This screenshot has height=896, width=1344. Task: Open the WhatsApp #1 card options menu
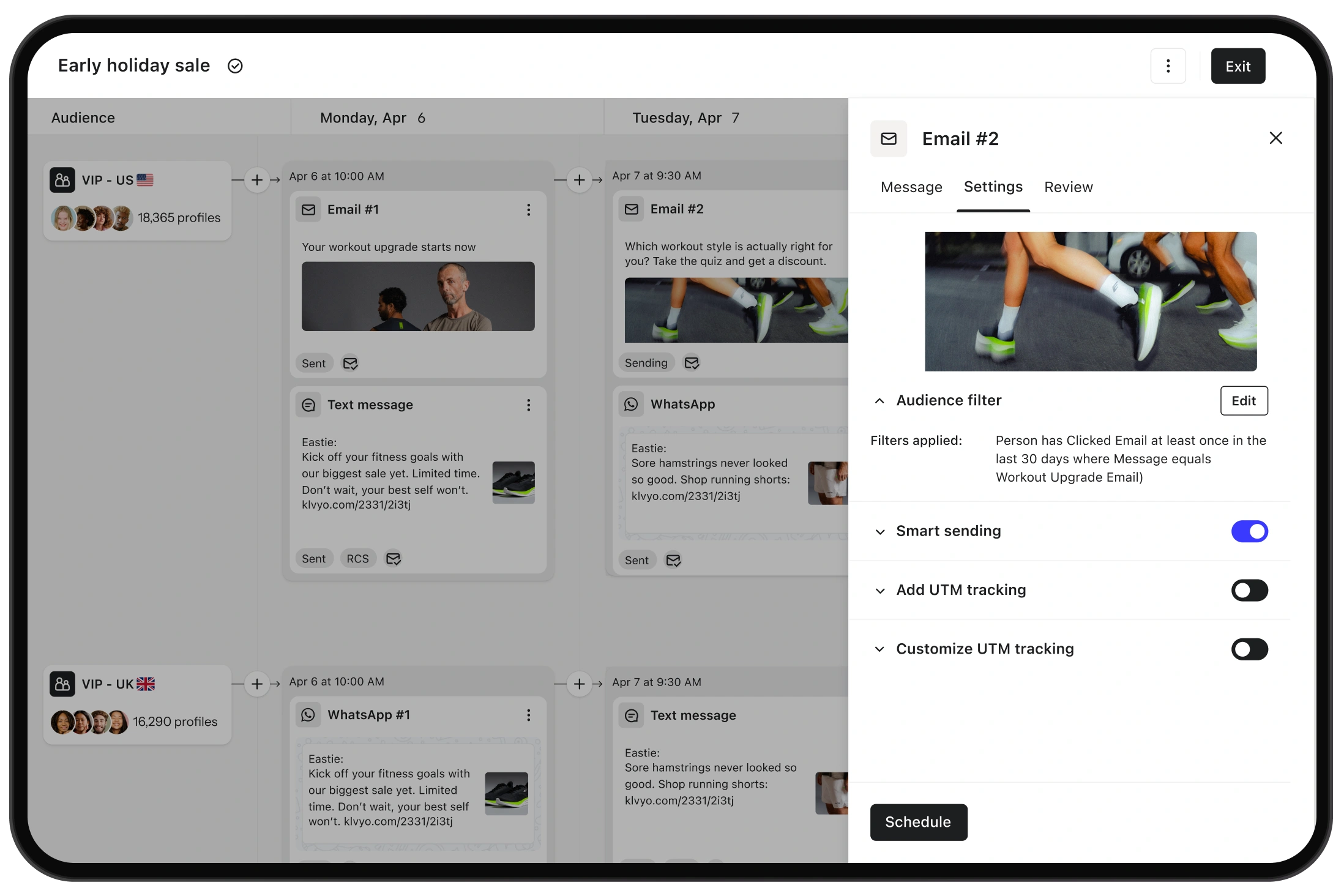tap(528, 715)
